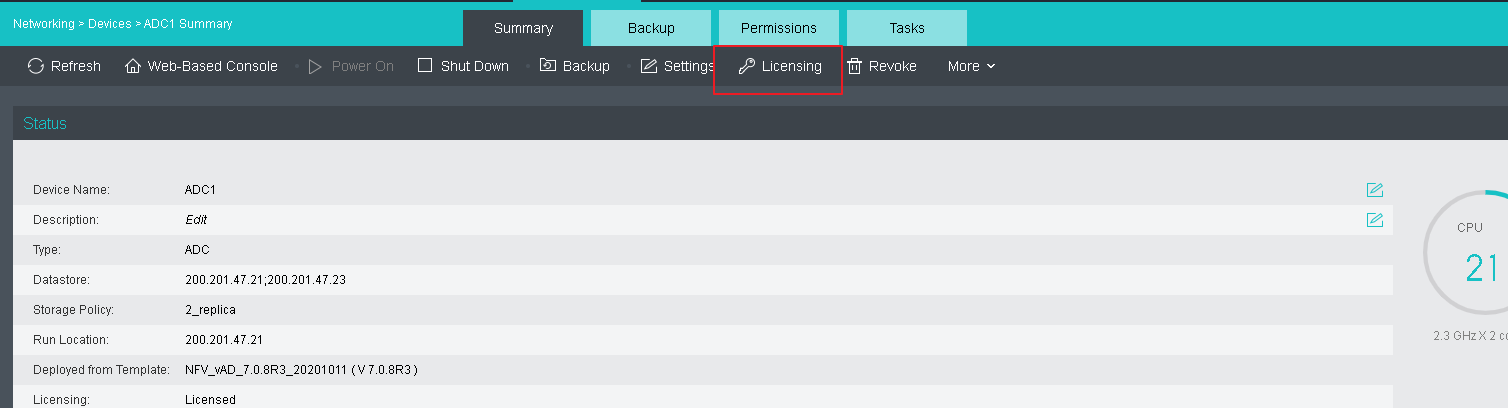Click the Backup camera icon in toolbar
The width and height of the screenshot is (1508, 408).
click(548, 66)
